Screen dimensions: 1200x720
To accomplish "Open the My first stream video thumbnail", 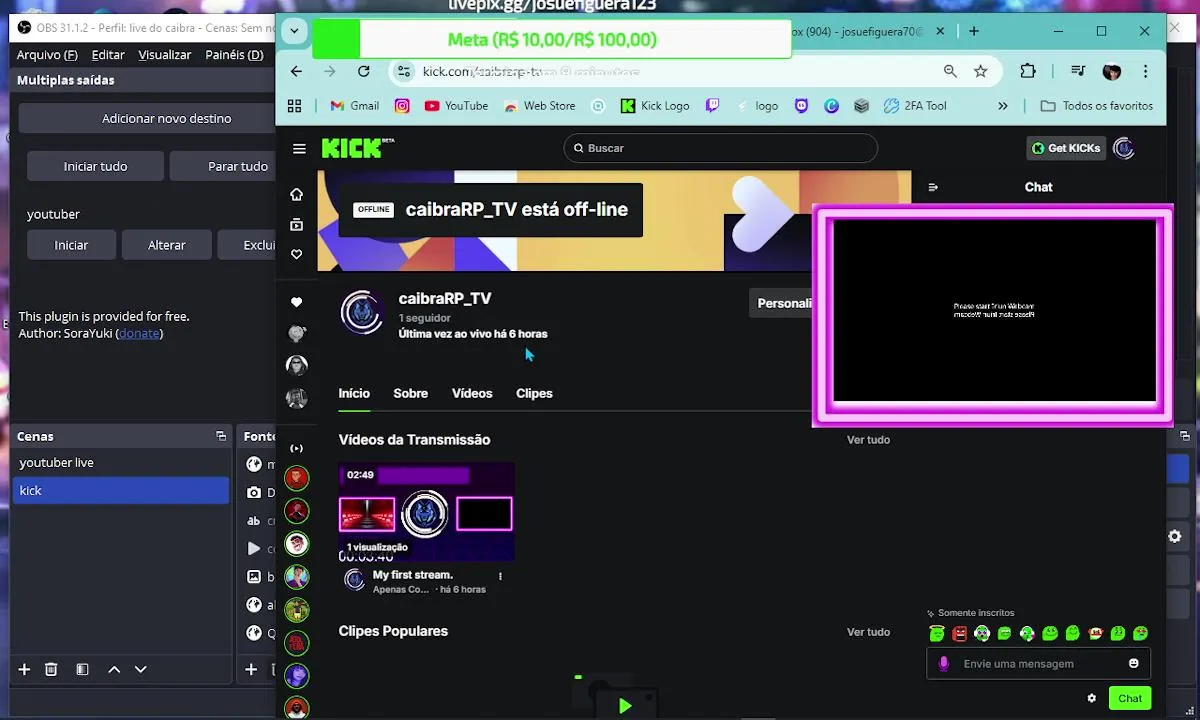I will (x=427, y=512).
